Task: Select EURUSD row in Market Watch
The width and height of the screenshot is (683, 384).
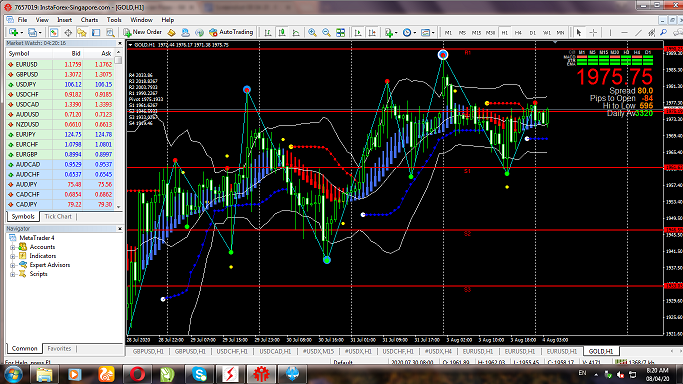Action: [x=60, y=64]
